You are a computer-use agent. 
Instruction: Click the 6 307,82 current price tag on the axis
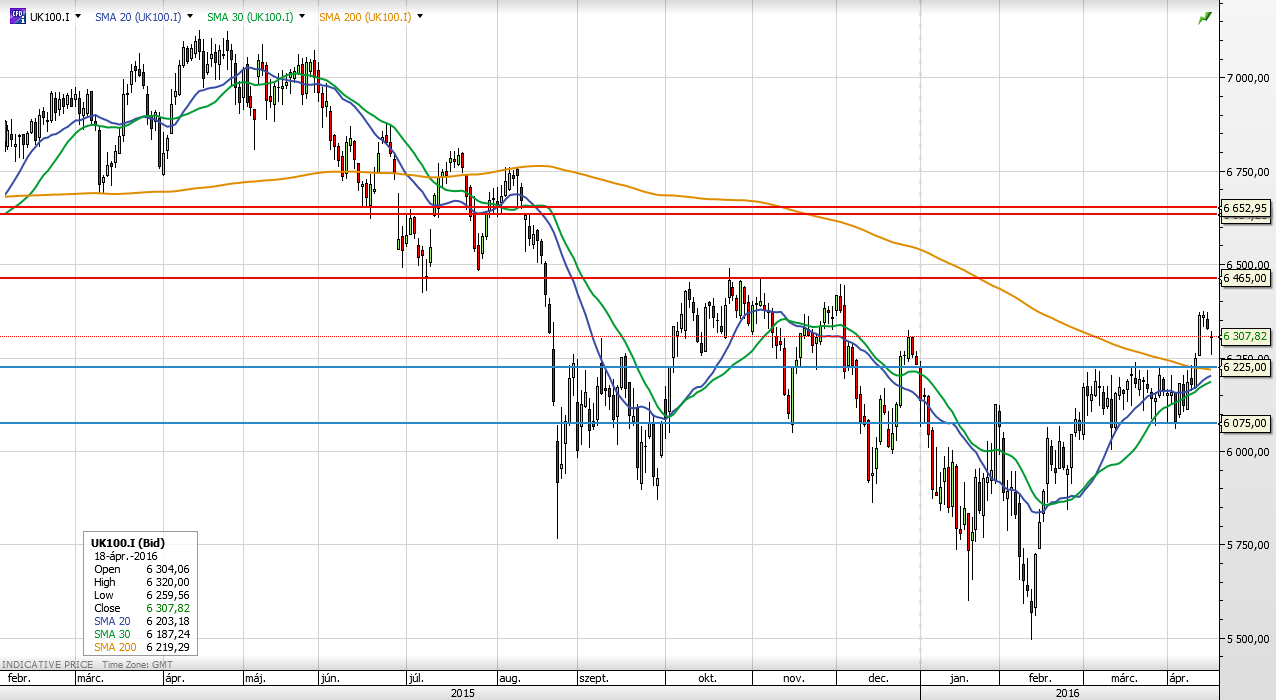click(1245, 337)
